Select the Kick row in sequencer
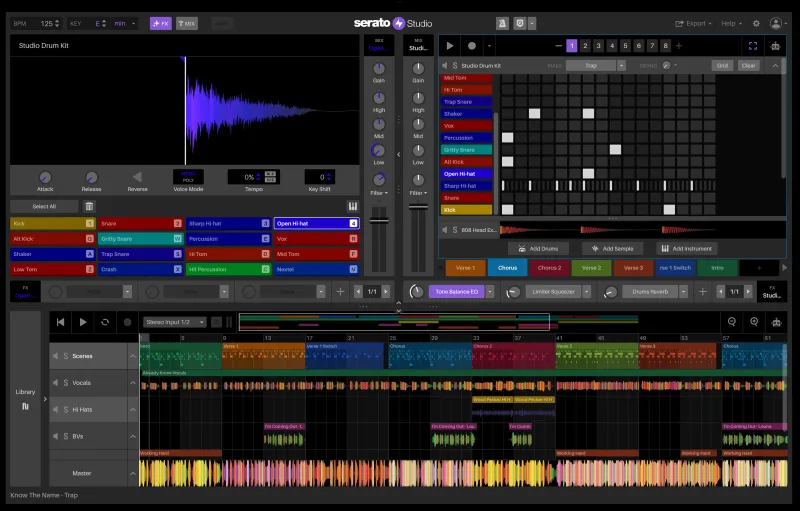 [466, 210]
